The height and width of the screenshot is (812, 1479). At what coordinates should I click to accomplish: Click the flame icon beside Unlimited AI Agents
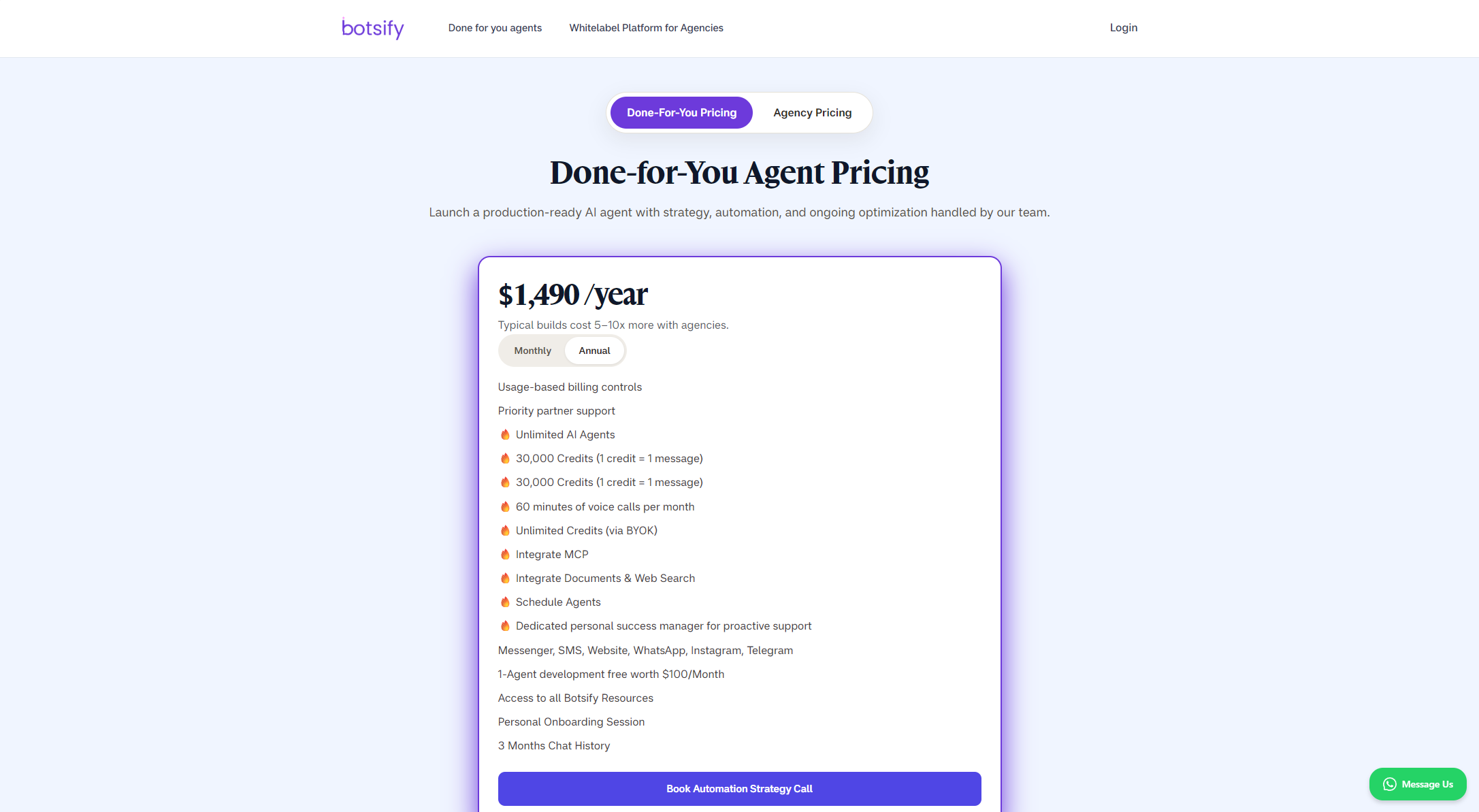click(x=505, y=435)
